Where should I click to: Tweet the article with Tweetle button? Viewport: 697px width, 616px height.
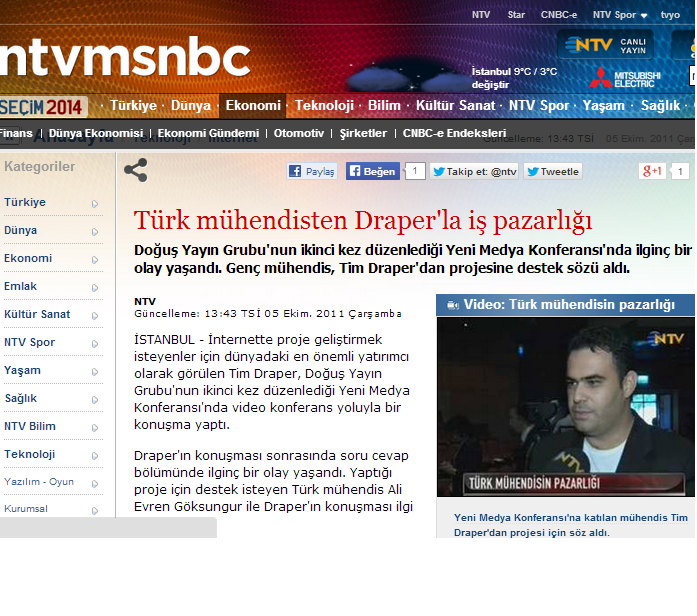point(553,171)
